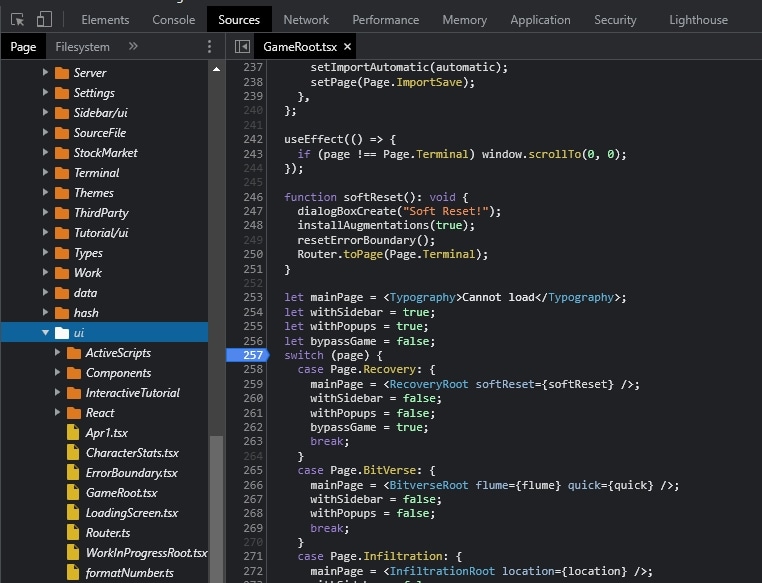Set a breakpoint on line 250

tap(253, 254)
